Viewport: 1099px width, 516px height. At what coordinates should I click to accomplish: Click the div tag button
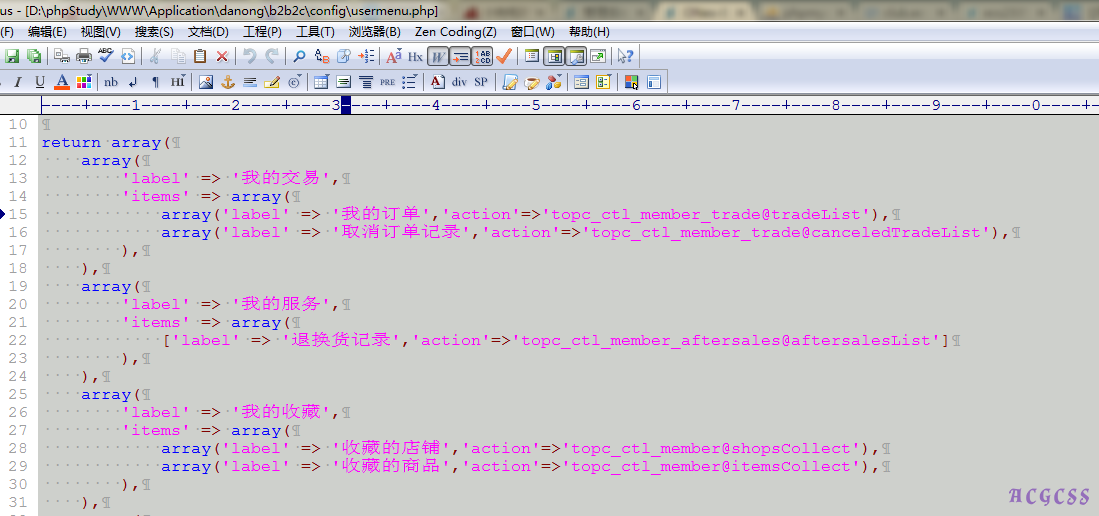459,82
